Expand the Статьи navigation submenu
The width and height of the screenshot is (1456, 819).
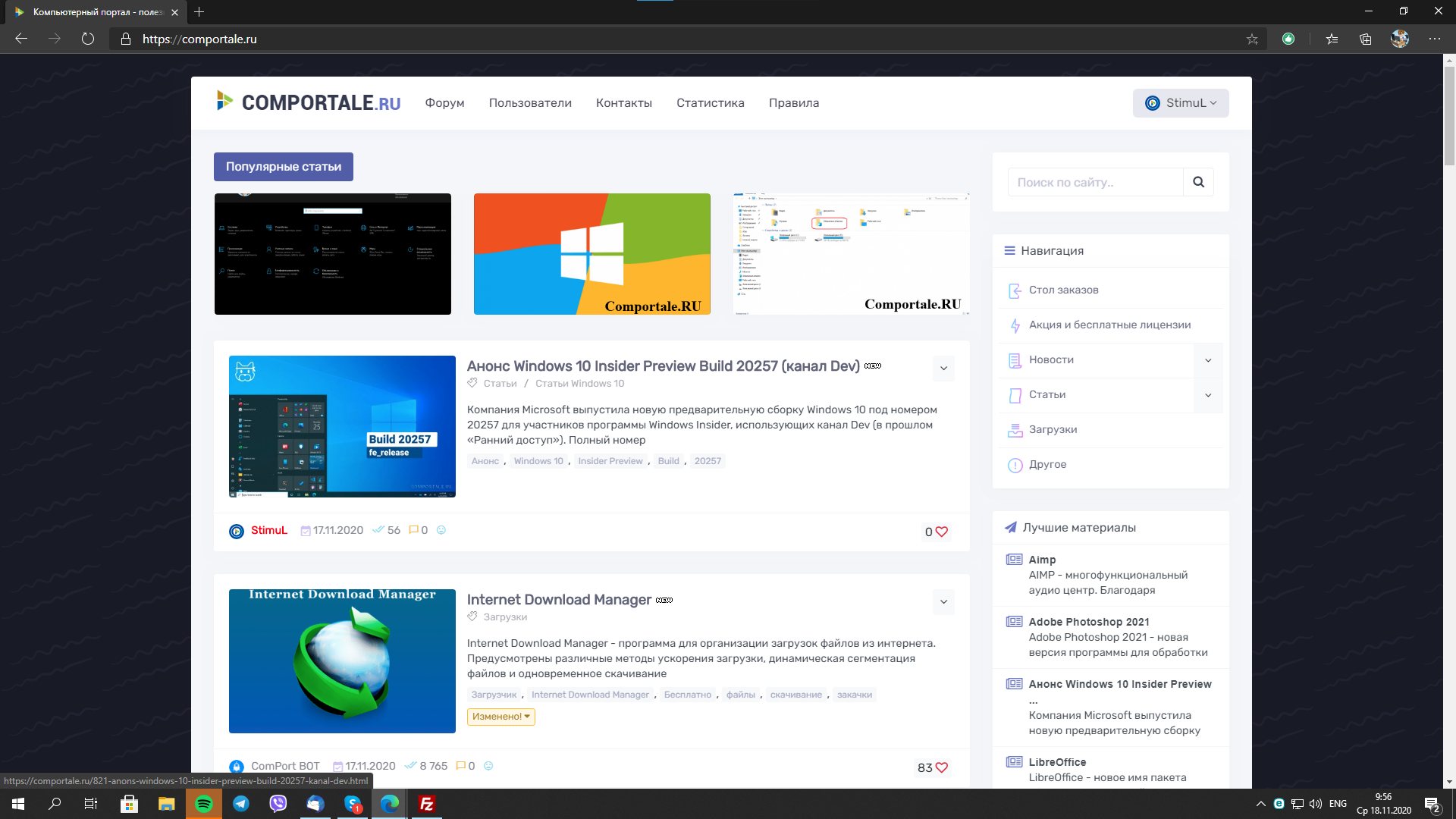[1208, 395]
